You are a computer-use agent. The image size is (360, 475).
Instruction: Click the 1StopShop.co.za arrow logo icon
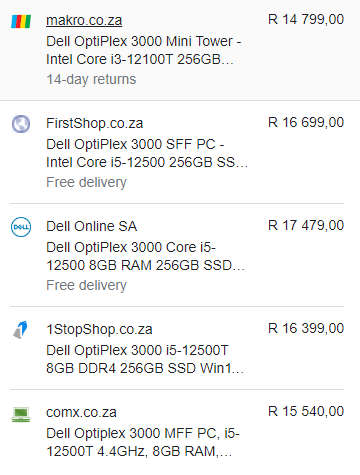[21, 330]
